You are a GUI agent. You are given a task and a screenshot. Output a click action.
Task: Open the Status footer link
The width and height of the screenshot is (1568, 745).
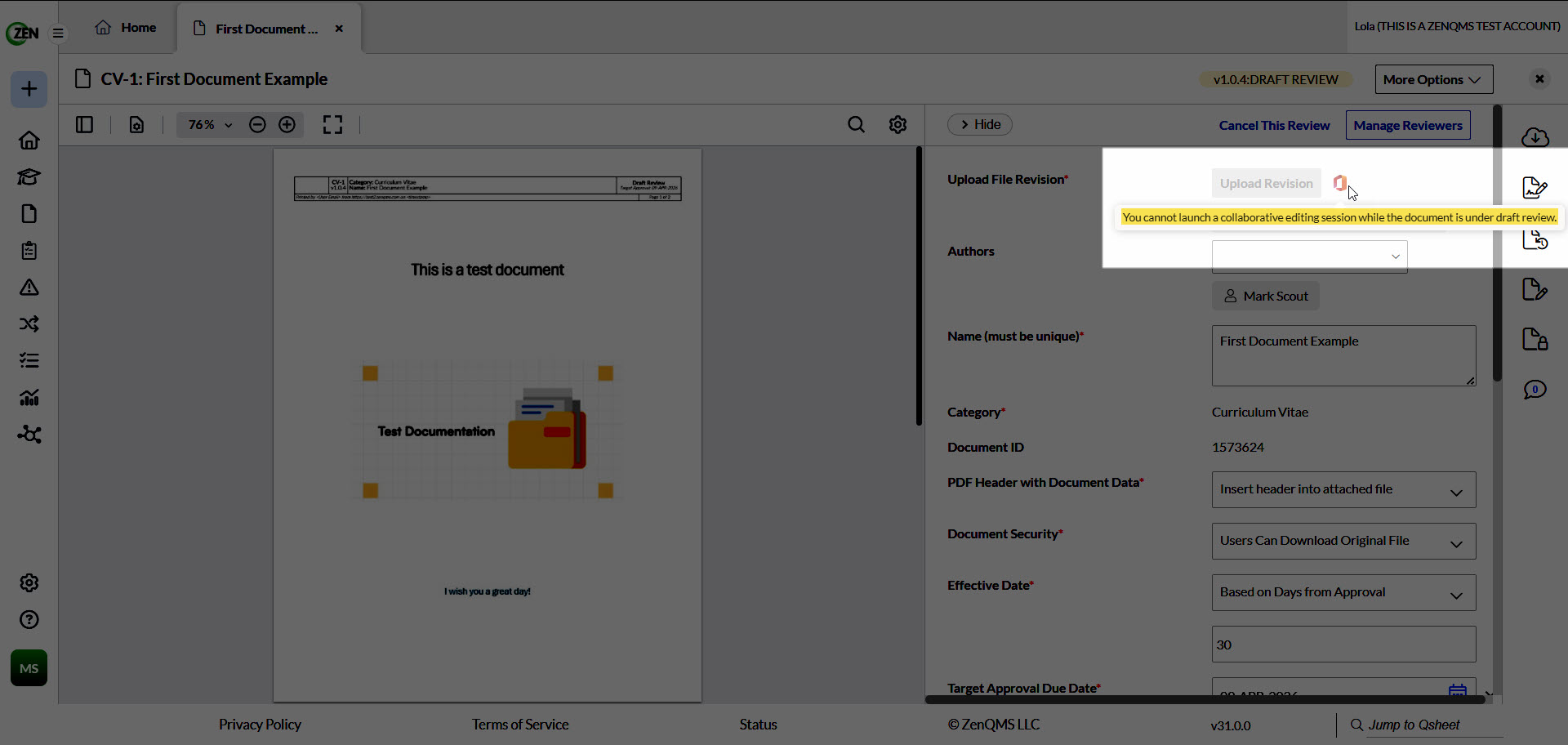758,725
